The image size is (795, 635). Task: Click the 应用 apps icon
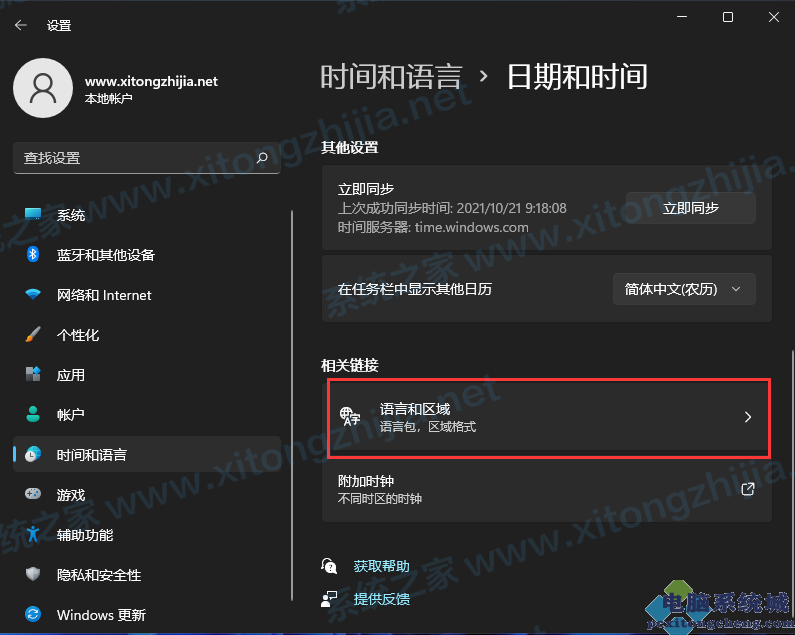pyautogui.click(x=33, y=374)
